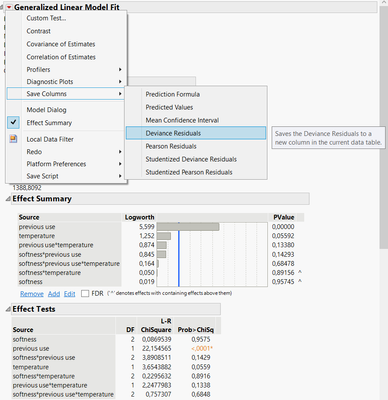
Task: Open the Model Dialog entry
Action: click(x=46, y=110)
